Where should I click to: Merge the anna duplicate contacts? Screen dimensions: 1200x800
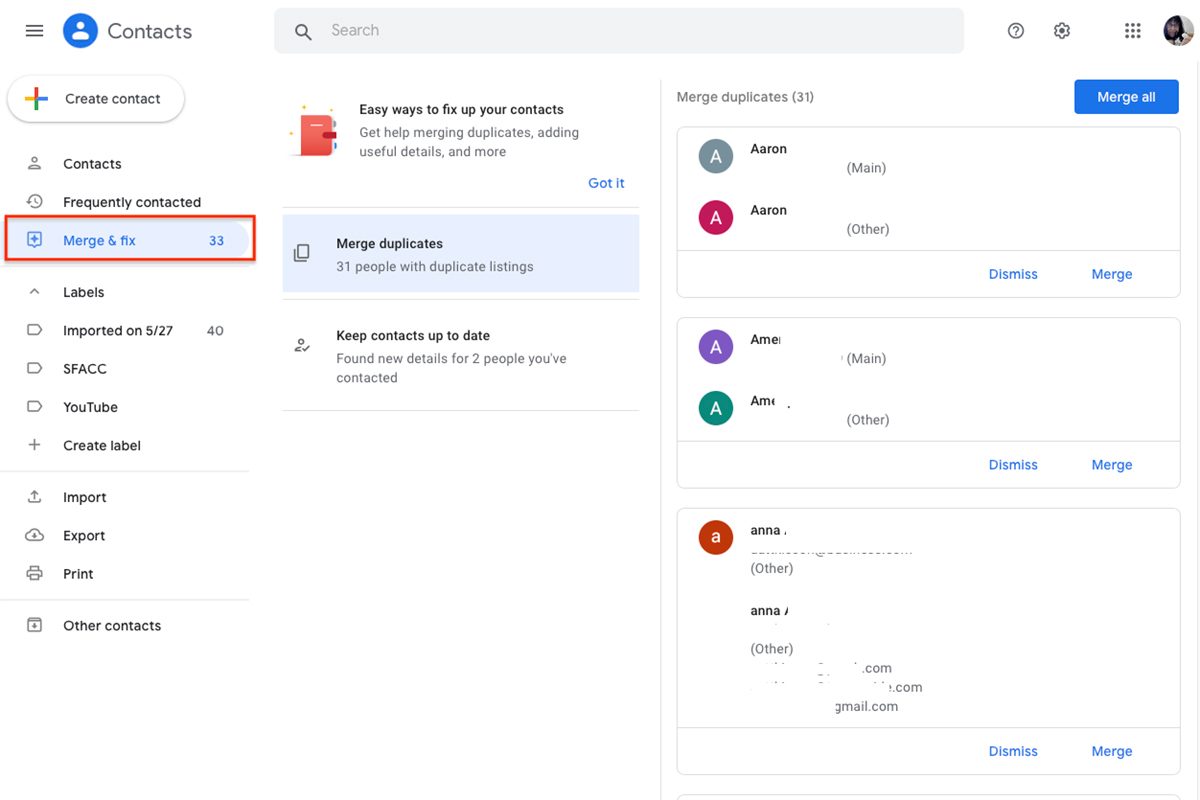pyautogui.click(x=1112, y=751)
